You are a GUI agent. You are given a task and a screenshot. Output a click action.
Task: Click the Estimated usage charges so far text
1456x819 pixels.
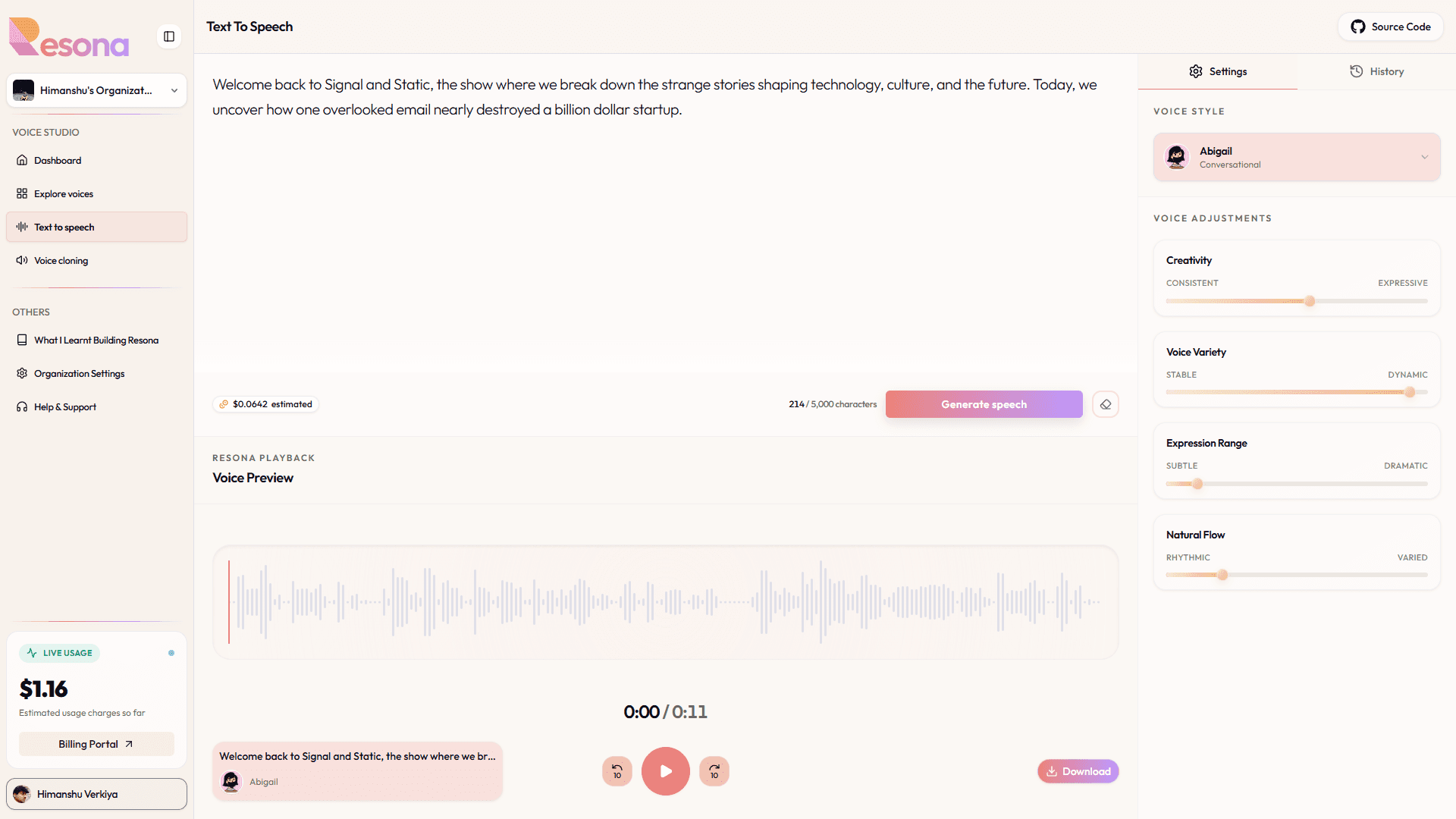[82, 713]
